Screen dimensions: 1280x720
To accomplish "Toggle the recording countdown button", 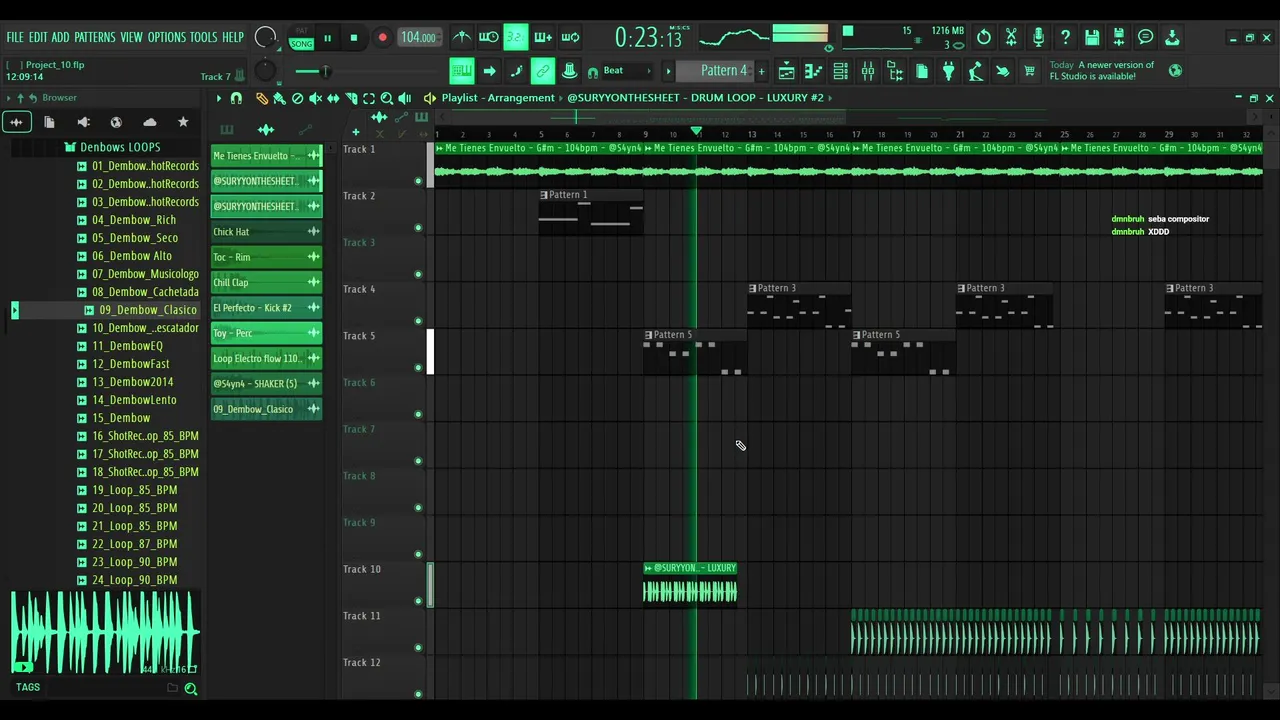I will pyautogui.click(x=515, y=37).
